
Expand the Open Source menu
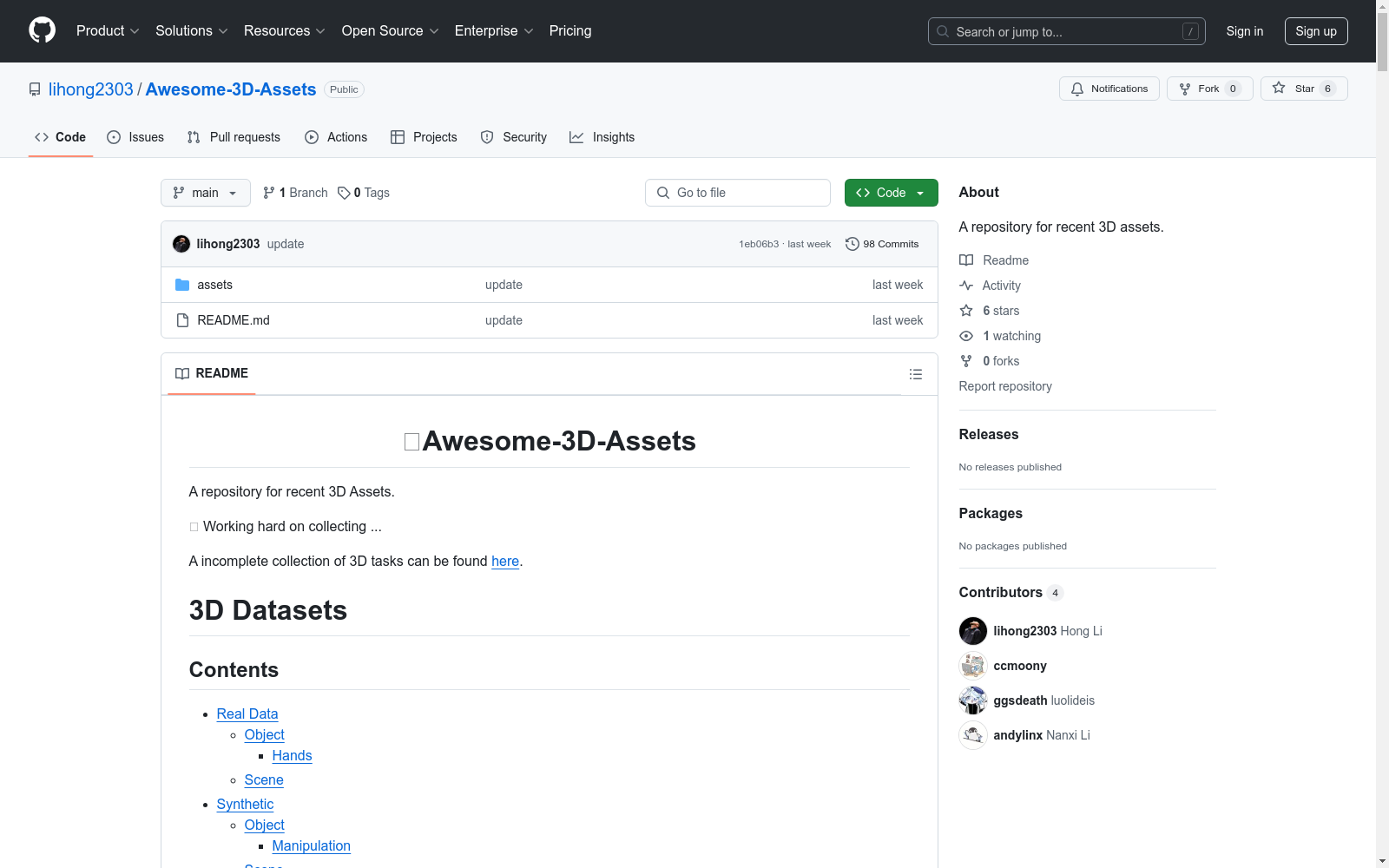click(391, 31)
